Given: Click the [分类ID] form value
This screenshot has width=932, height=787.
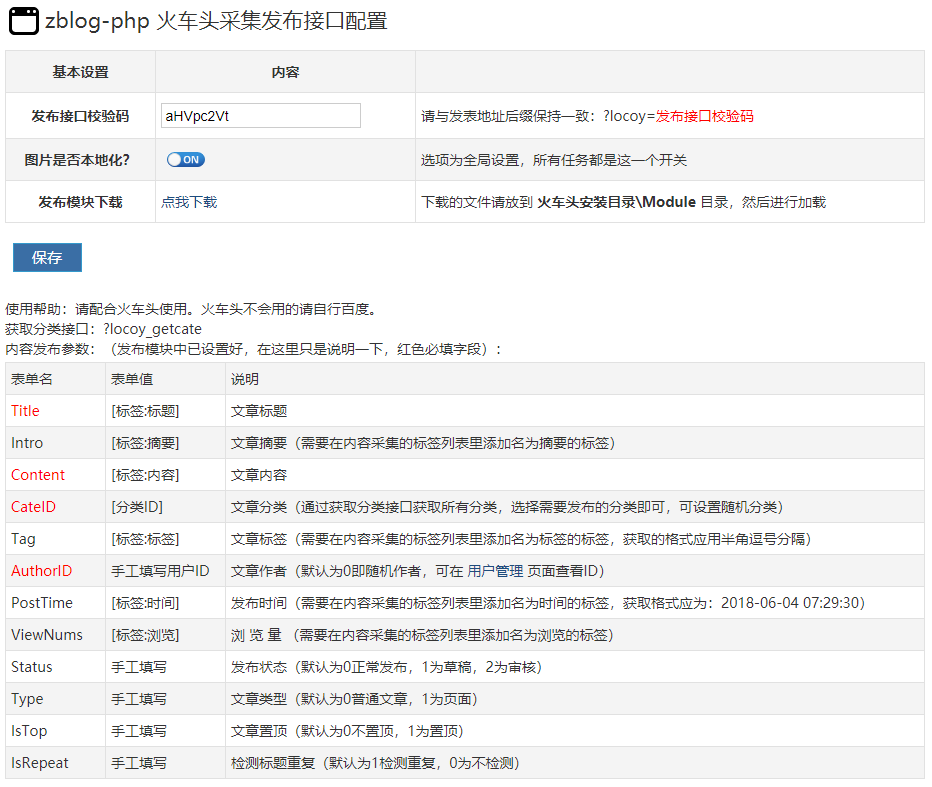Looking at the screenshot, I should [x=137, y=507].
